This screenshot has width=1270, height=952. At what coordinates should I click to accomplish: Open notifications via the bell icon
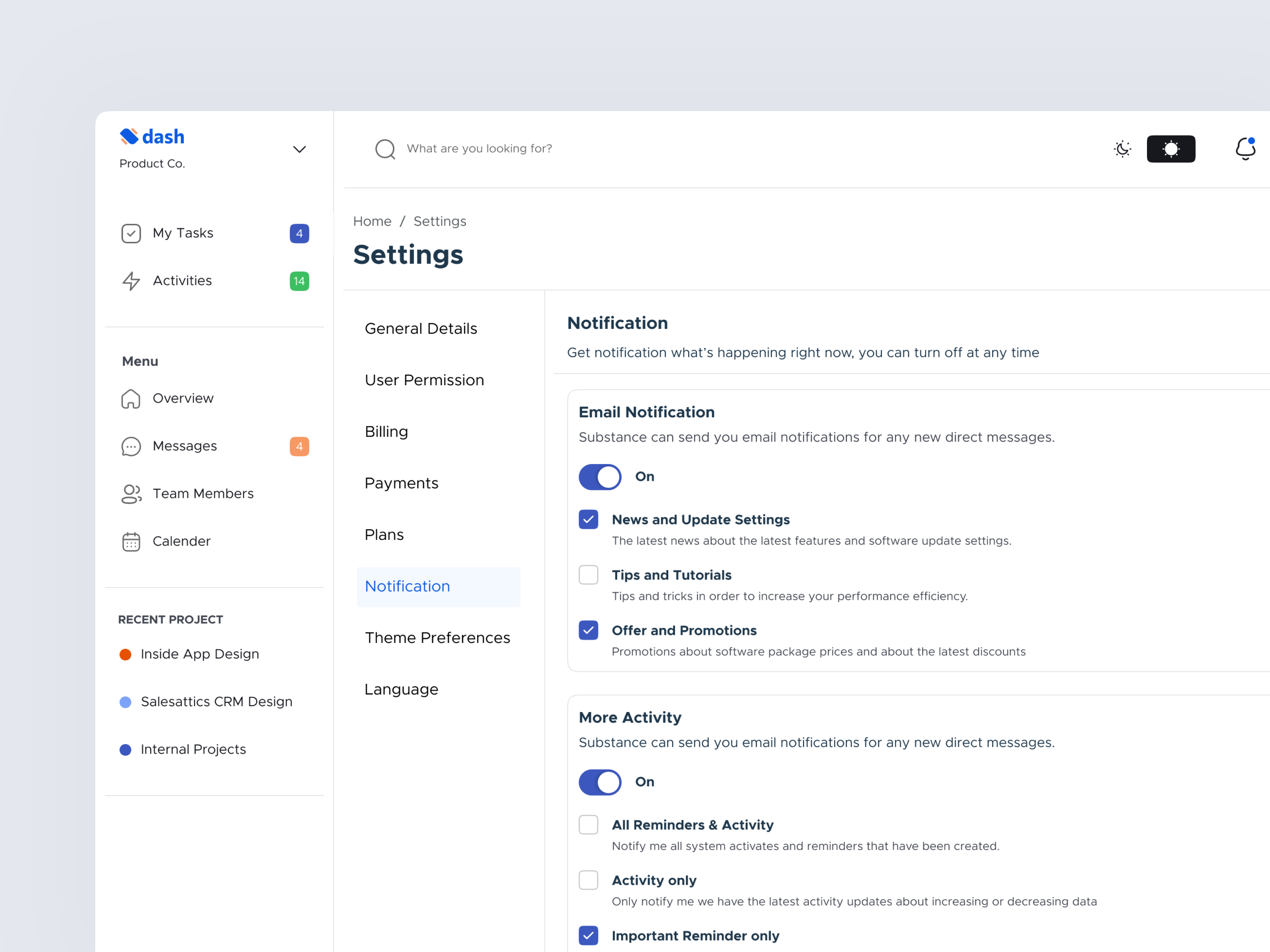pos(1245,149)
